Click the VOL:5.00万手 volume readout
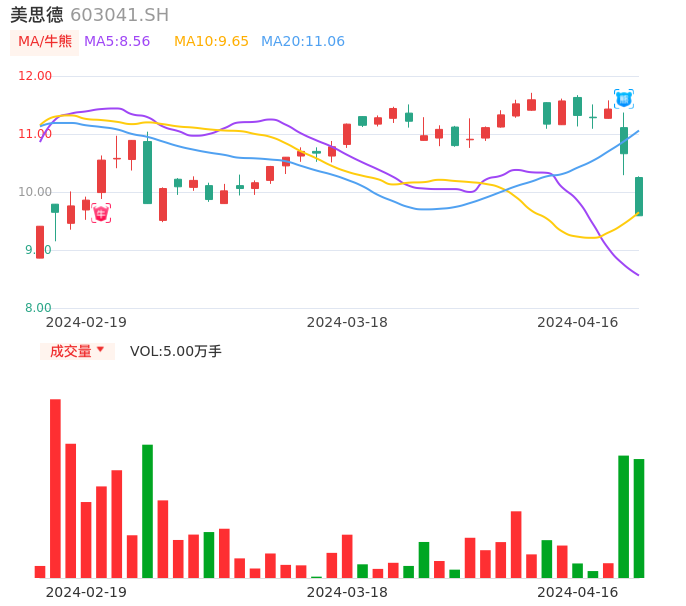686x606 pixels. 176,351
